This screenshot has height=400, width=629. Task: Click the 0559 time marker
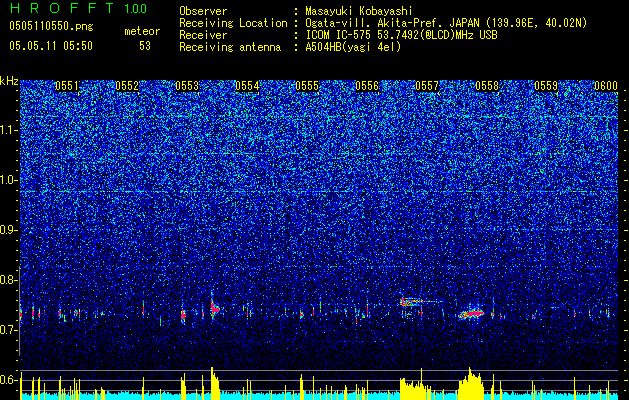coord(546,86)
